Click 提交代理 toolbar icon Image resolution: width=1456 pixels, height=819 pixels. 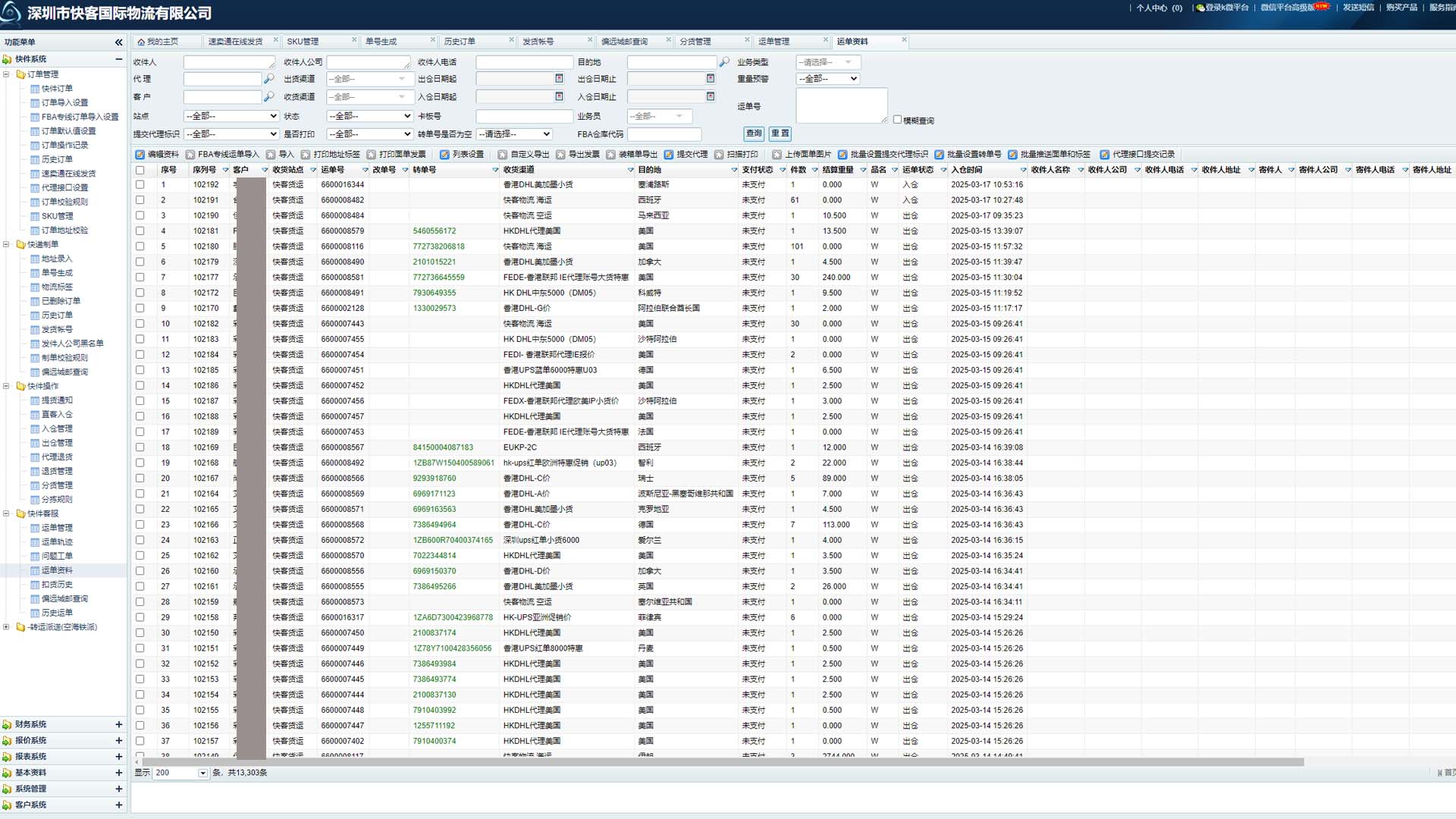pyautogui.click(x=669, y=155)
